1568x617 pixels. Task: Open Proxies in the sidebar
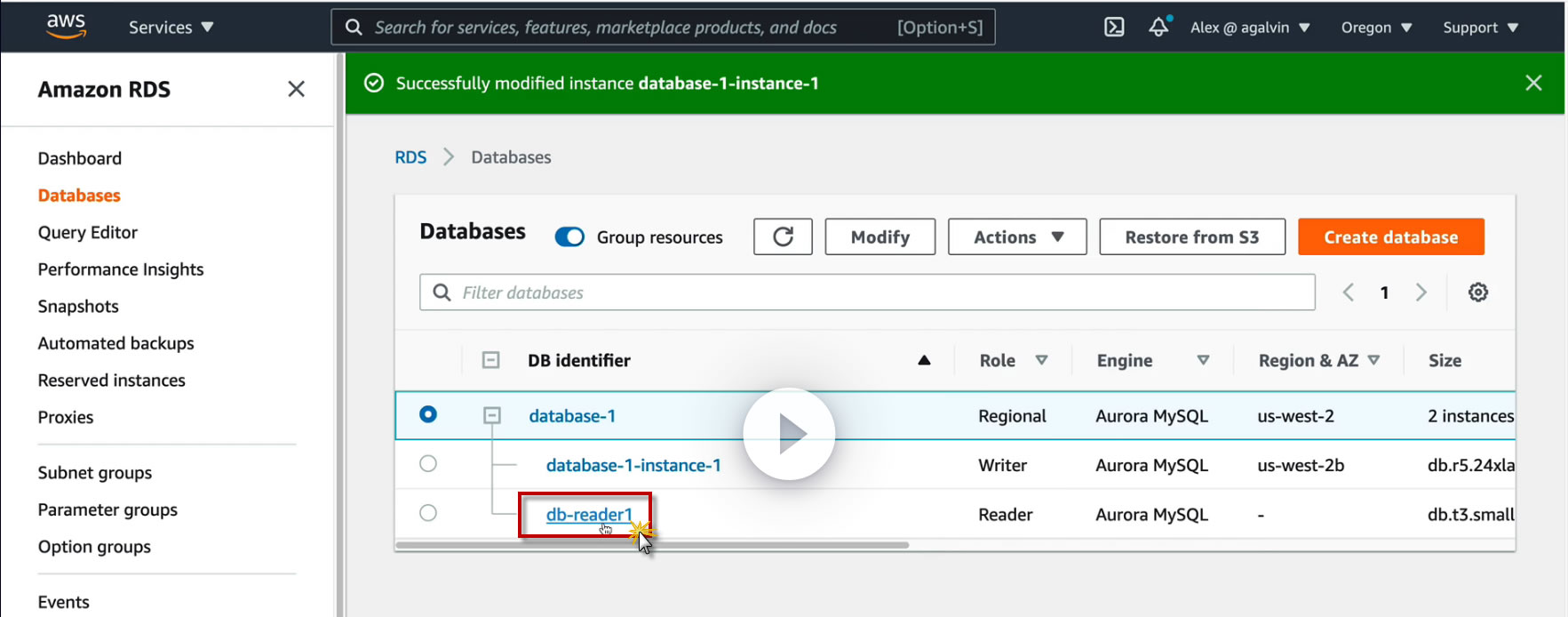pyautogui.click(x=66, y=417)
